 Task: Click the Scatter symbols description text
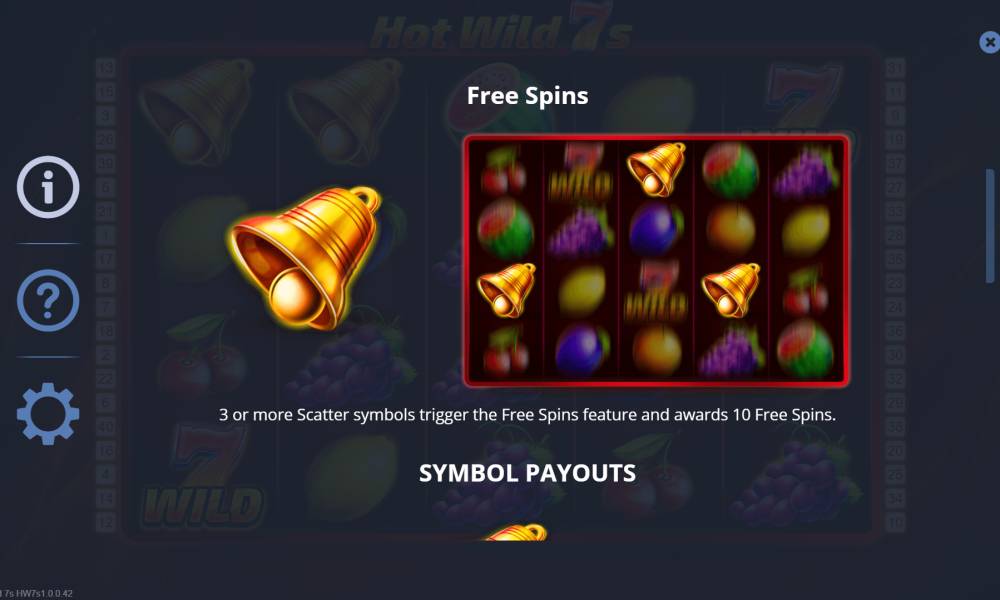tap(527, 415)
